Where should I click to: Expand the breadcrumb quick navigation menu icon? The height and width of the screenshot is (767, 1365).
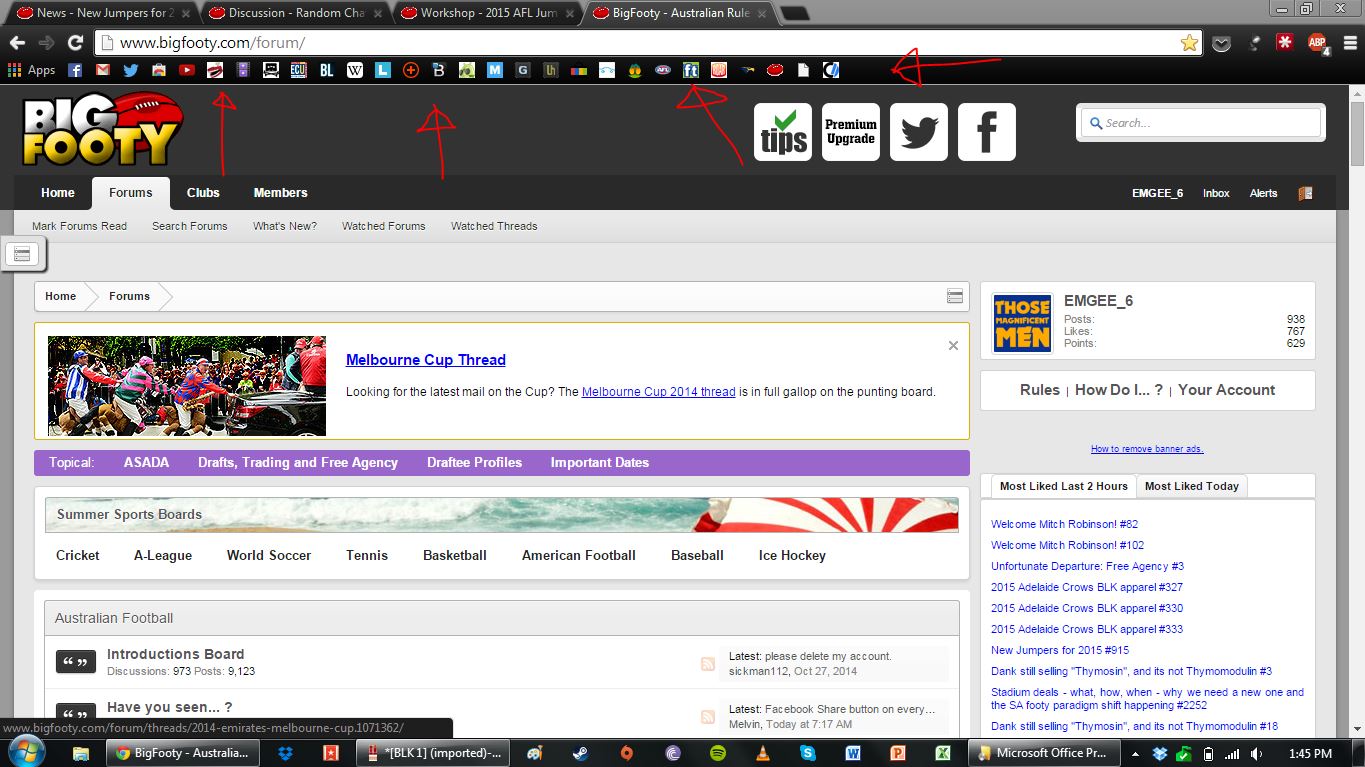click(x=954, y=296)
